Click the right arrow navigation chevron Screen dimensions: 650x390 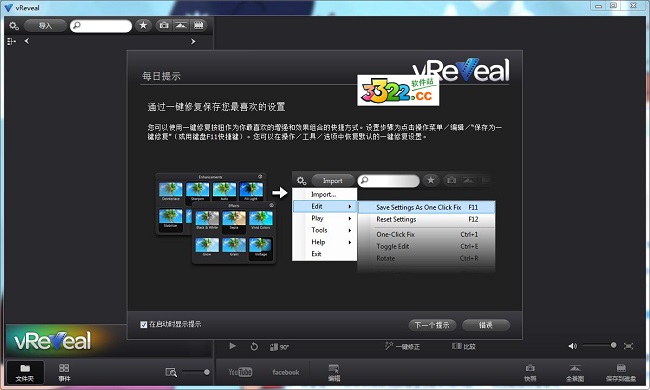click(193, 41)
